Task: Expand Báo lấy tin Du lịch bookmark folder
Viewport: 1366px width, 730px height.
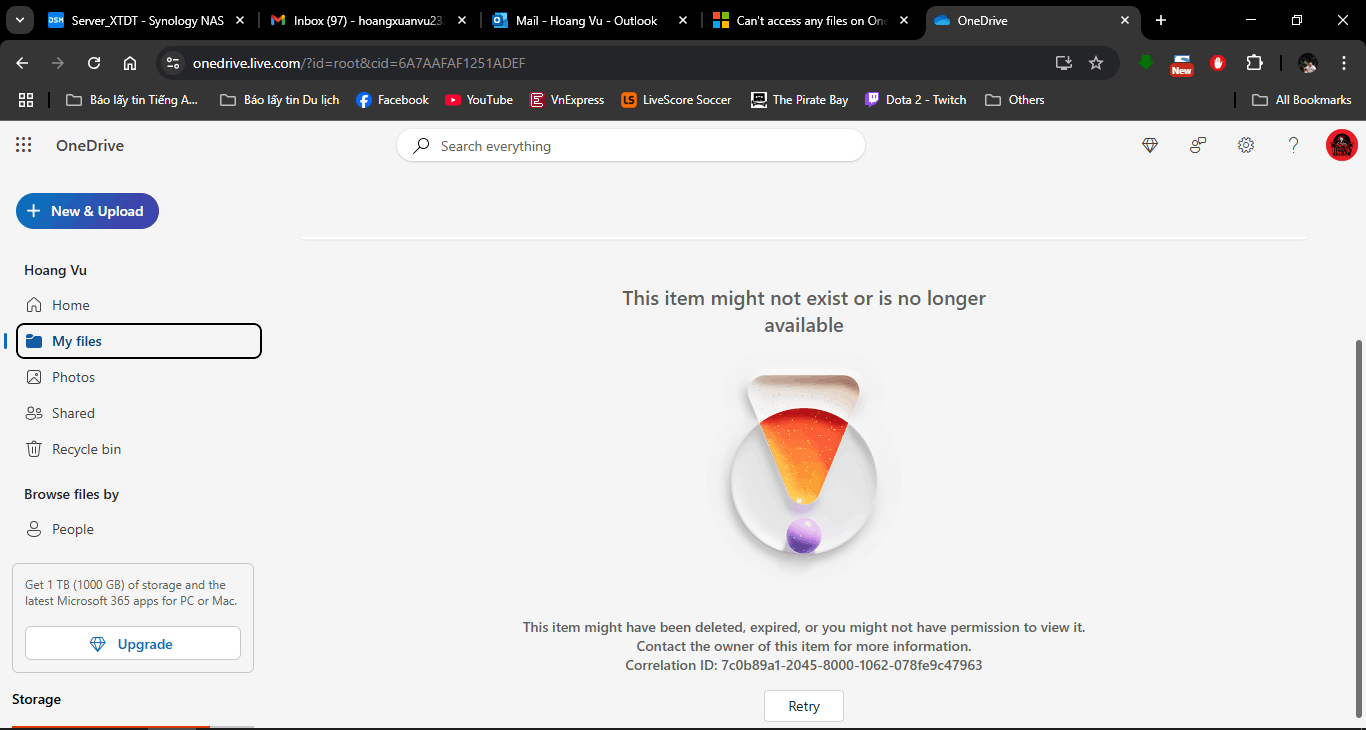Action: [x=280, y=100]
